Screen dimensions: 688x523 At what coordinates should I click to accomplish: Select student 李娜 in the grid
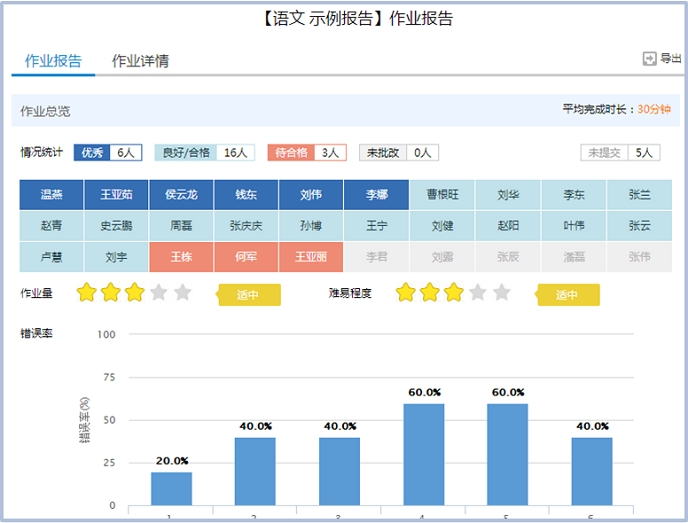(376, 195)
